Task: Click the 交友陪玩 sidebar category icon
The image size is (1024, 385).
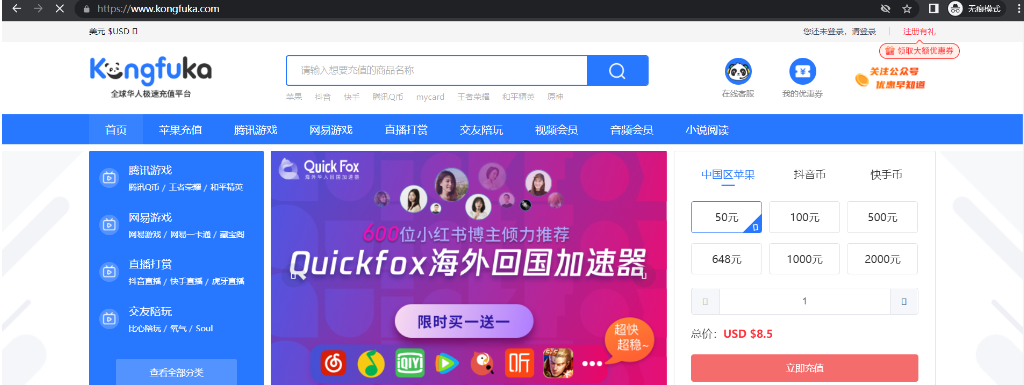Action: (108, 318)
